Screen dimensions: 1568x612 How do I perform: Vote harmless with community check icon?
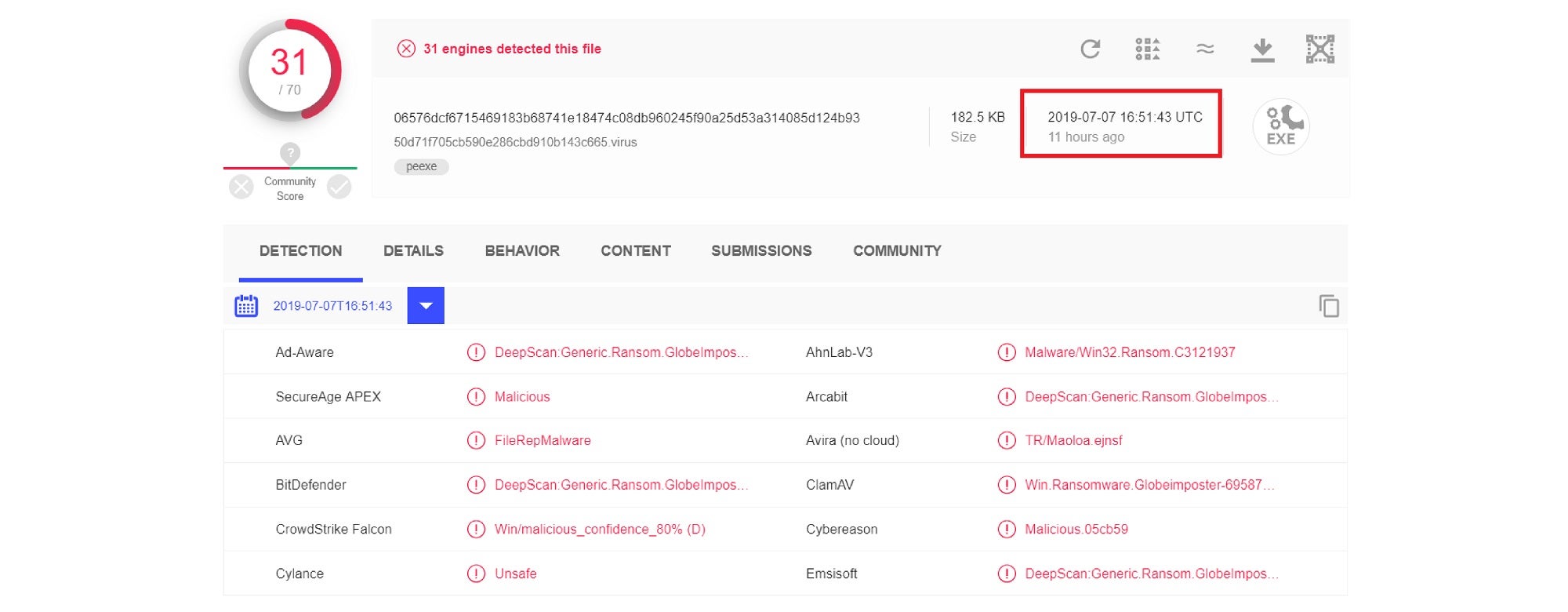pos(339,187)
